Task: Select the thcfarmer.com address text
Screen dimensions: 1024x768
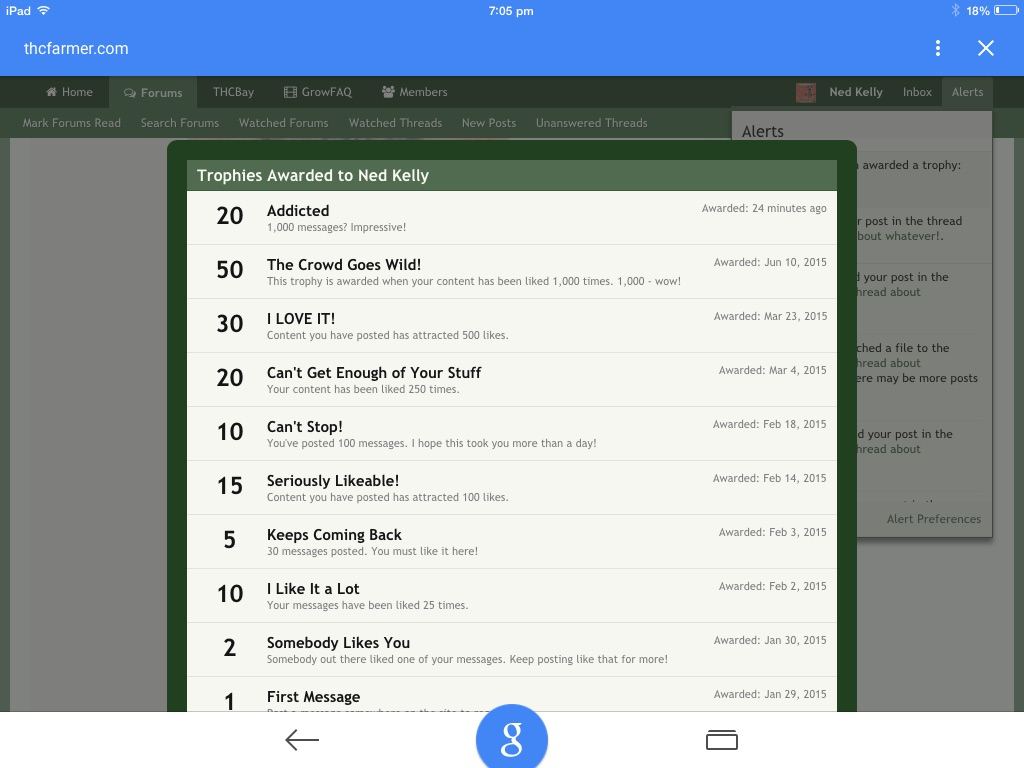Action: click(76, 48)
